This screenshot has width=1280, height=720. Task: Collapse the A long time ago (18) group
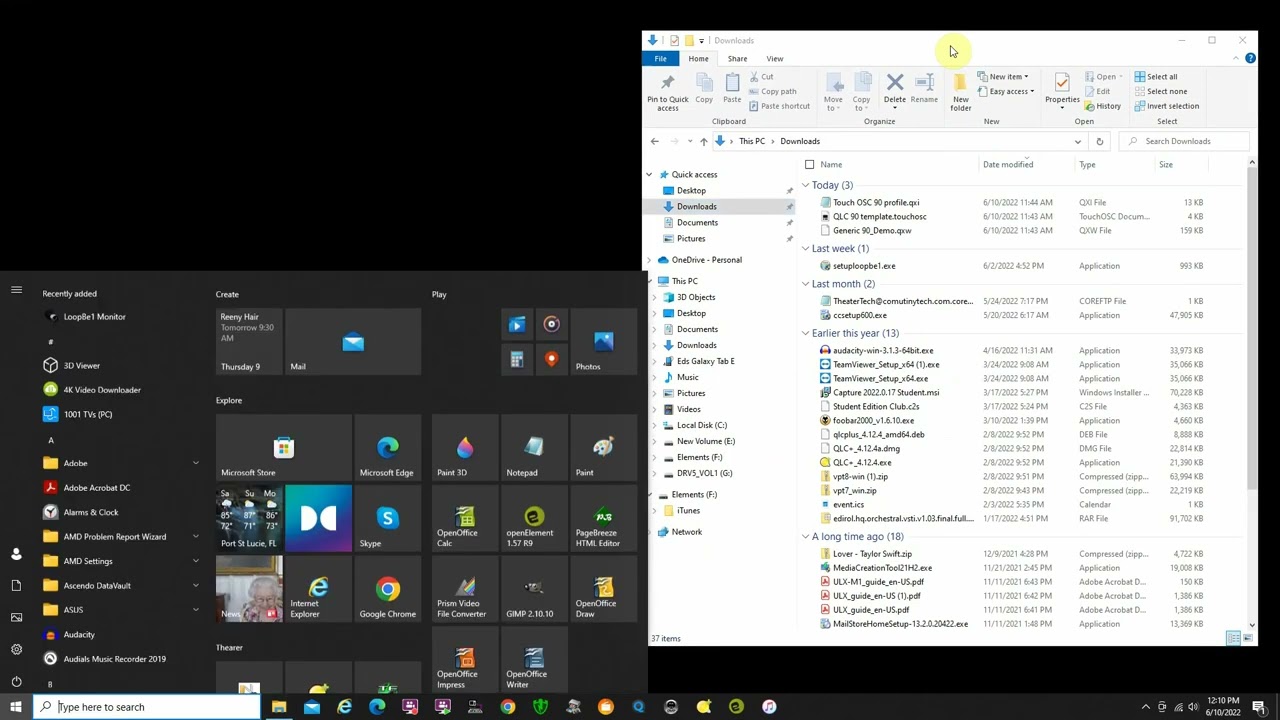point(806,537)
